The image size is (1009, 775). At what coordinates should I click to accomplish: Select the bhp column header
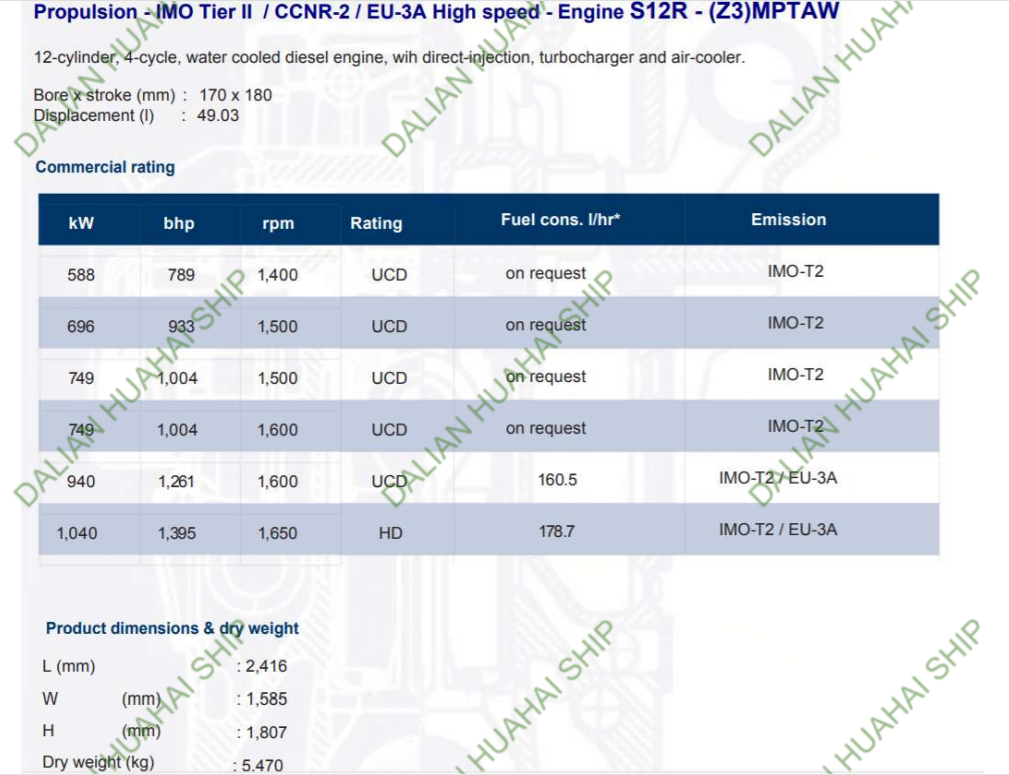179,223
